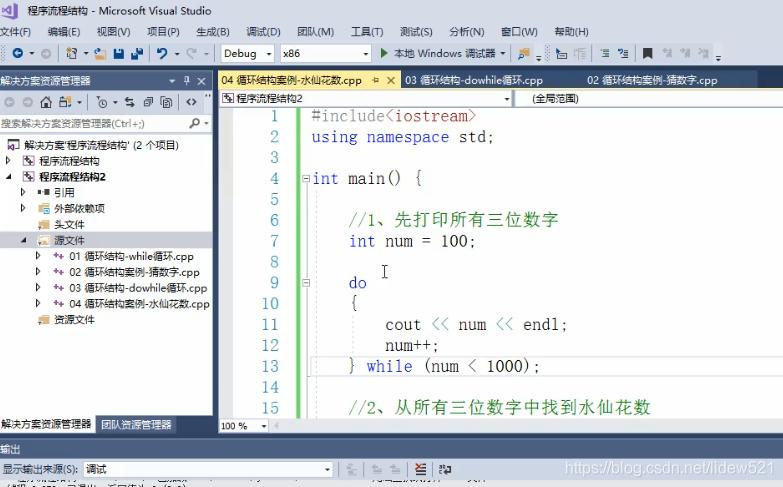The height and width of the screenshot is (487, 783).
Task: Select 03 循环结构-dowhile循环.cpp in tree
Action: click(x=138, y=288)
